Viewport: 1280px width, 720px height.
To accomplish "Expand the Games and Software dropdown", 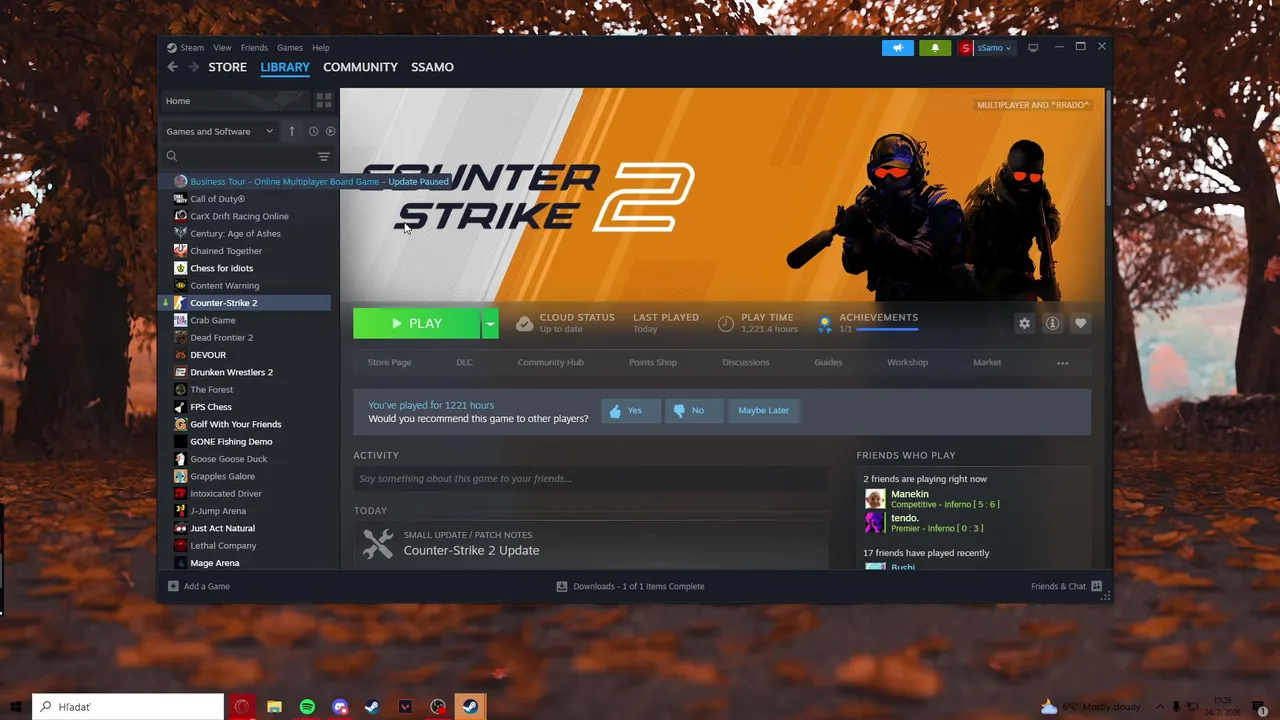I will tap(220, 131).
